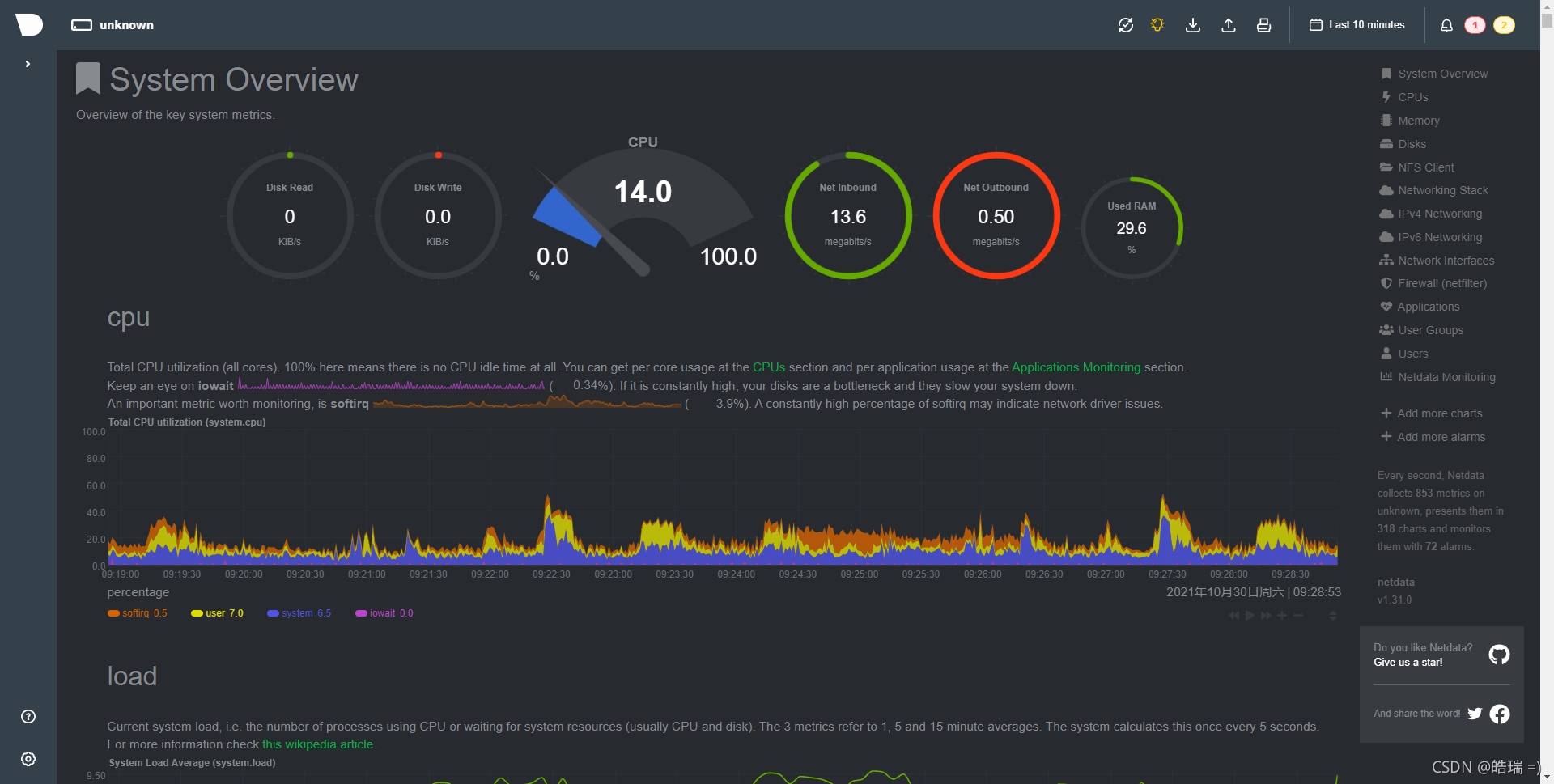Click the CPU chart zoom out minus
1554x784 pixels.
tap(1298, 616)
